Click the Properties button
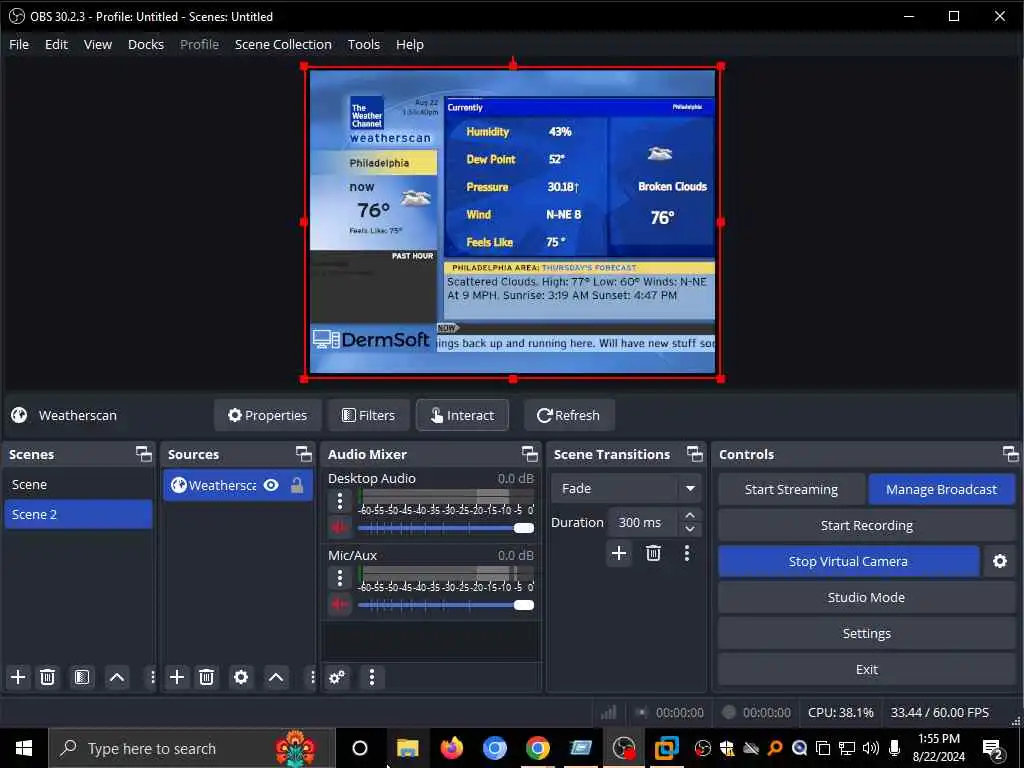Screen dimensions: 1024x768 point(268,415)
